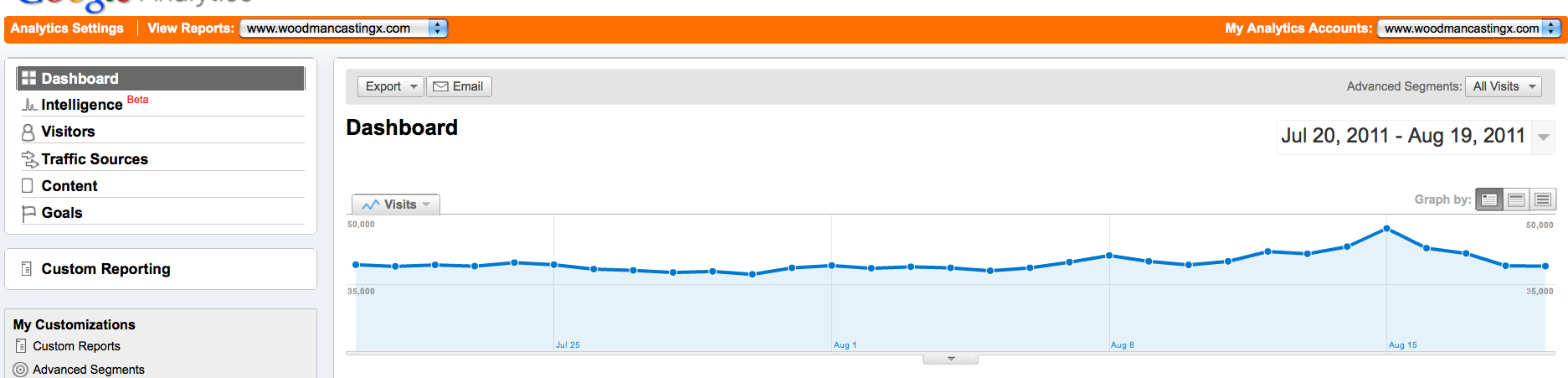Switch graph to the last Graph by view
1568x378 pixels.
(1542, 199)
